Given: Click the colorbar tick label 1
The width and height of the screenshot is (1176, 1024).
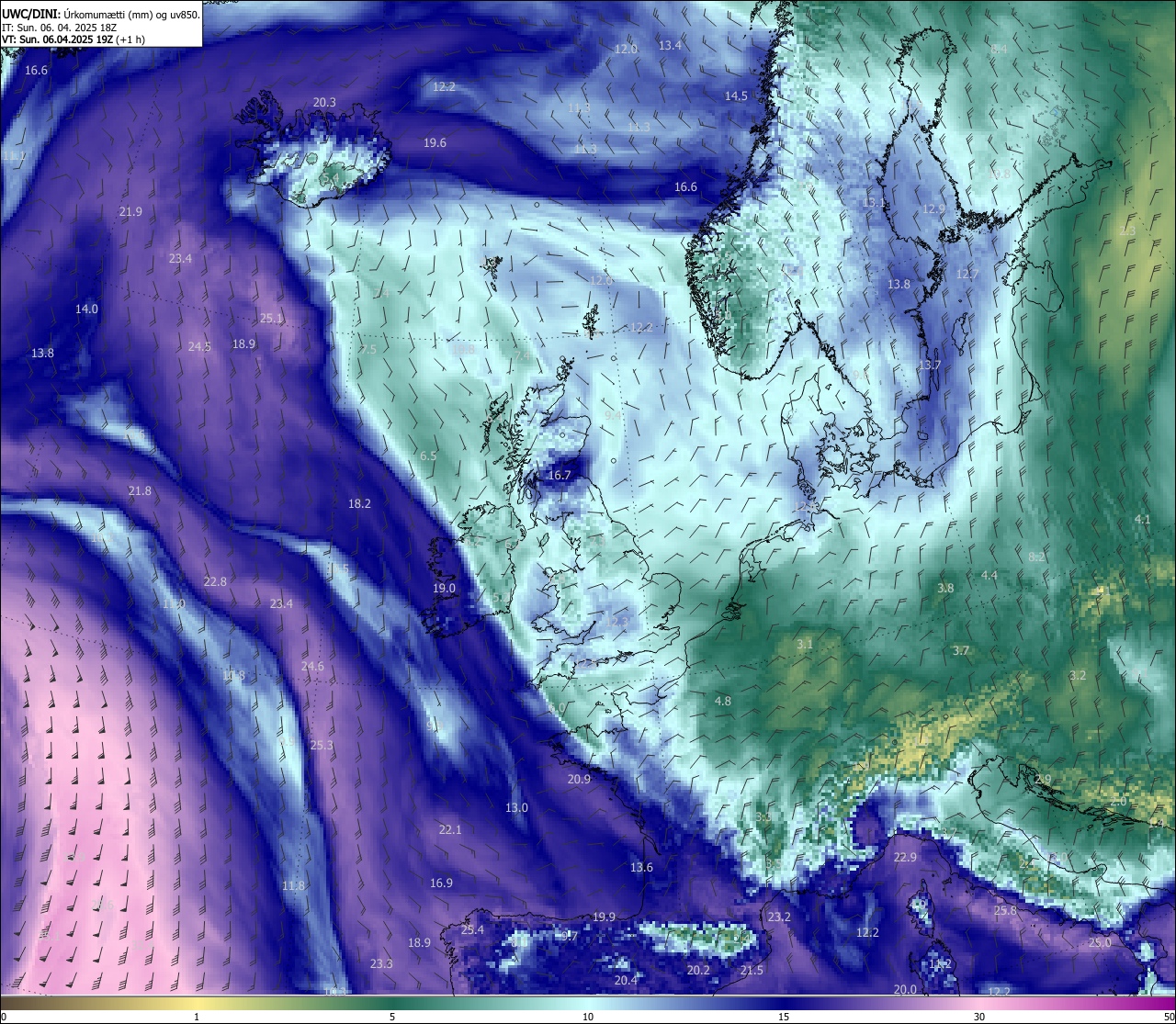Looking at the screenshot, I should pyautogui.click(x=197, y=1017).
